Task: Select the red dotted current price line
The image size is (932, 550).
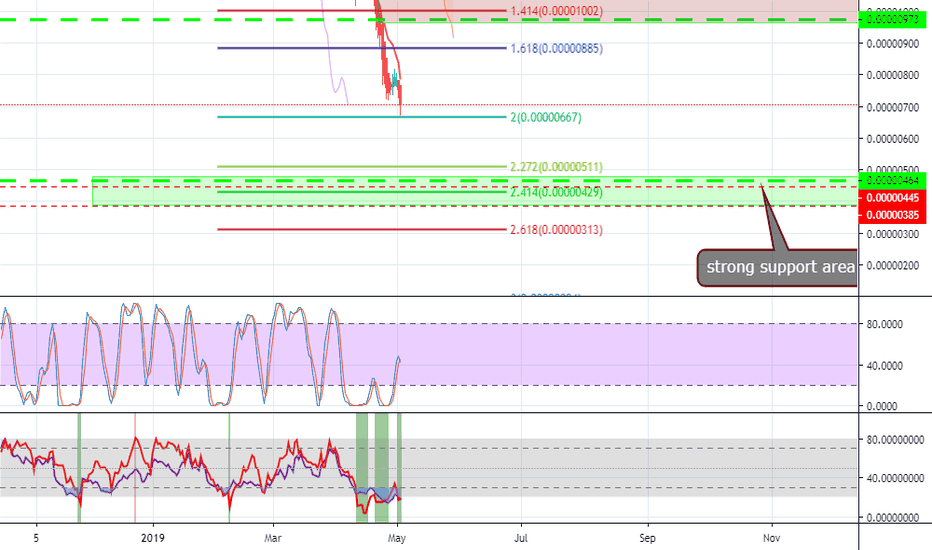Action: point(429,105)
